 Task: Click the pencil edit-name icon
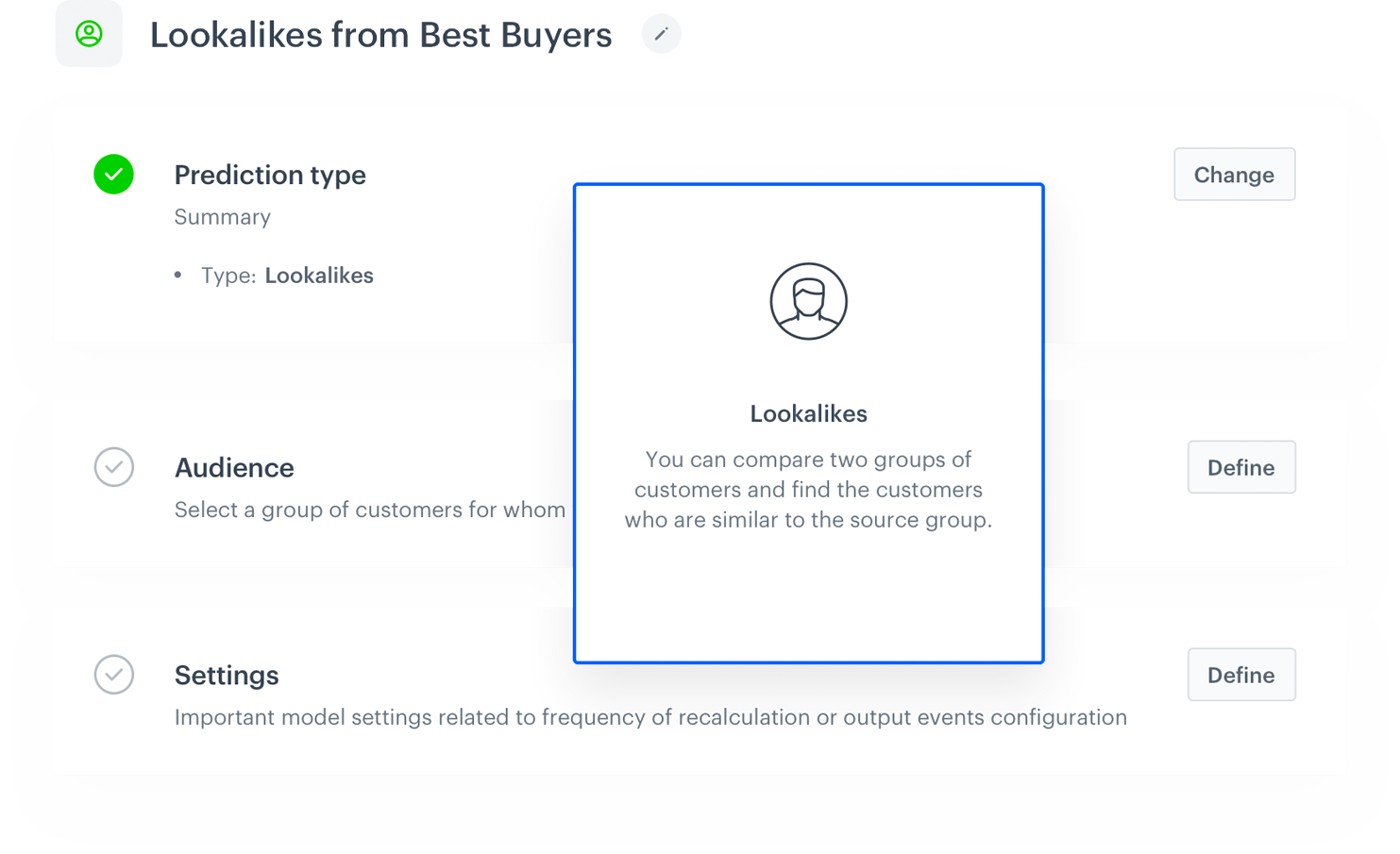click(x=661, y=34)
